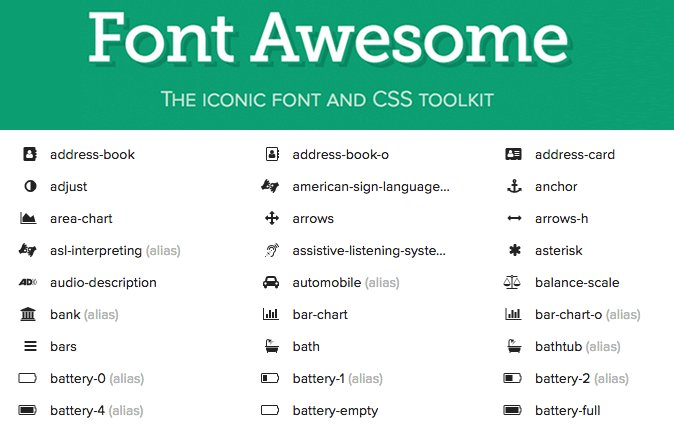Click the battery-full icon

coord(512,410)
